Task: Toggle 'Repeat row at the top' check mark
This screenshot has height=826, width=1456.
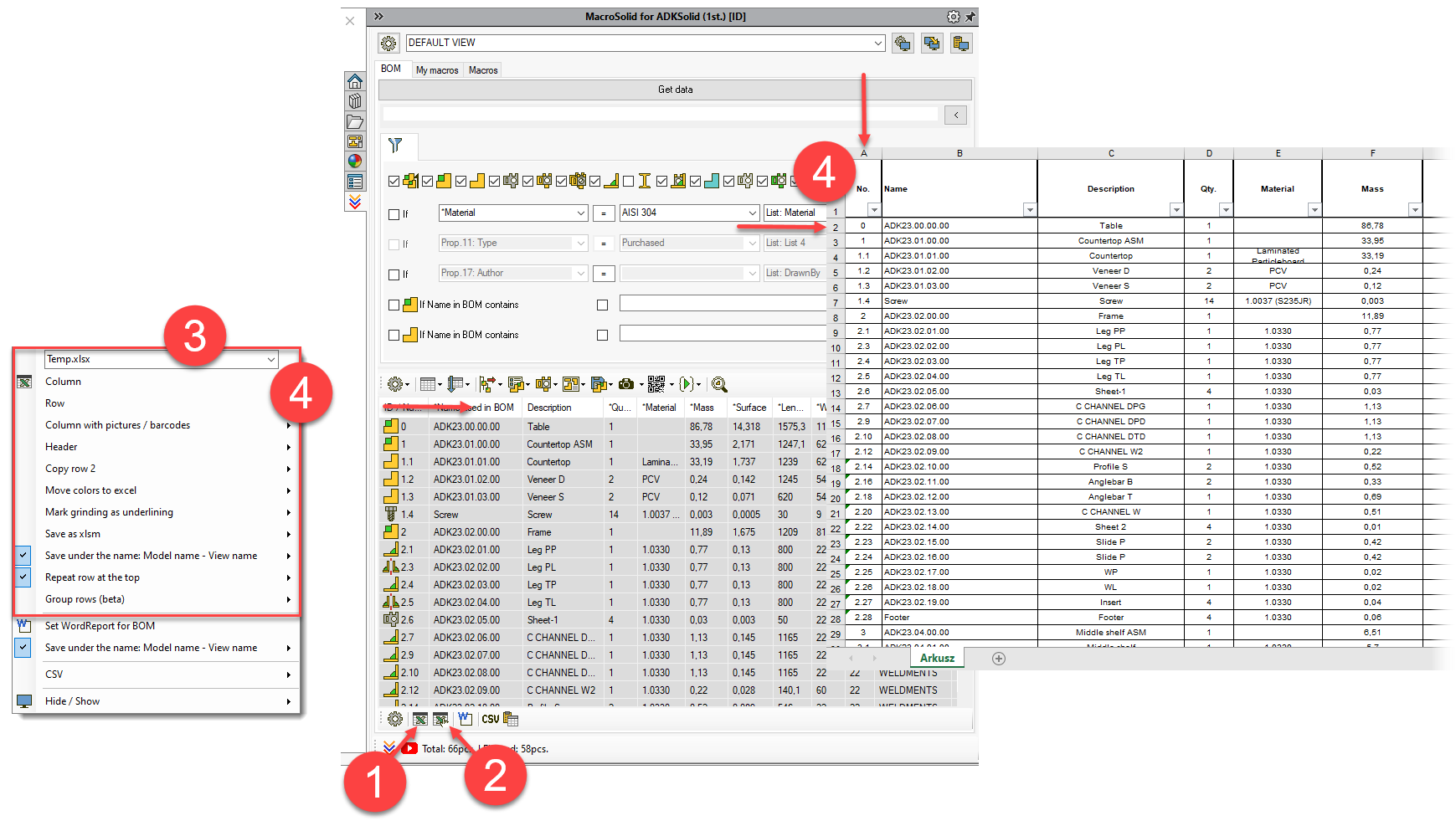Action: point(23,577)
